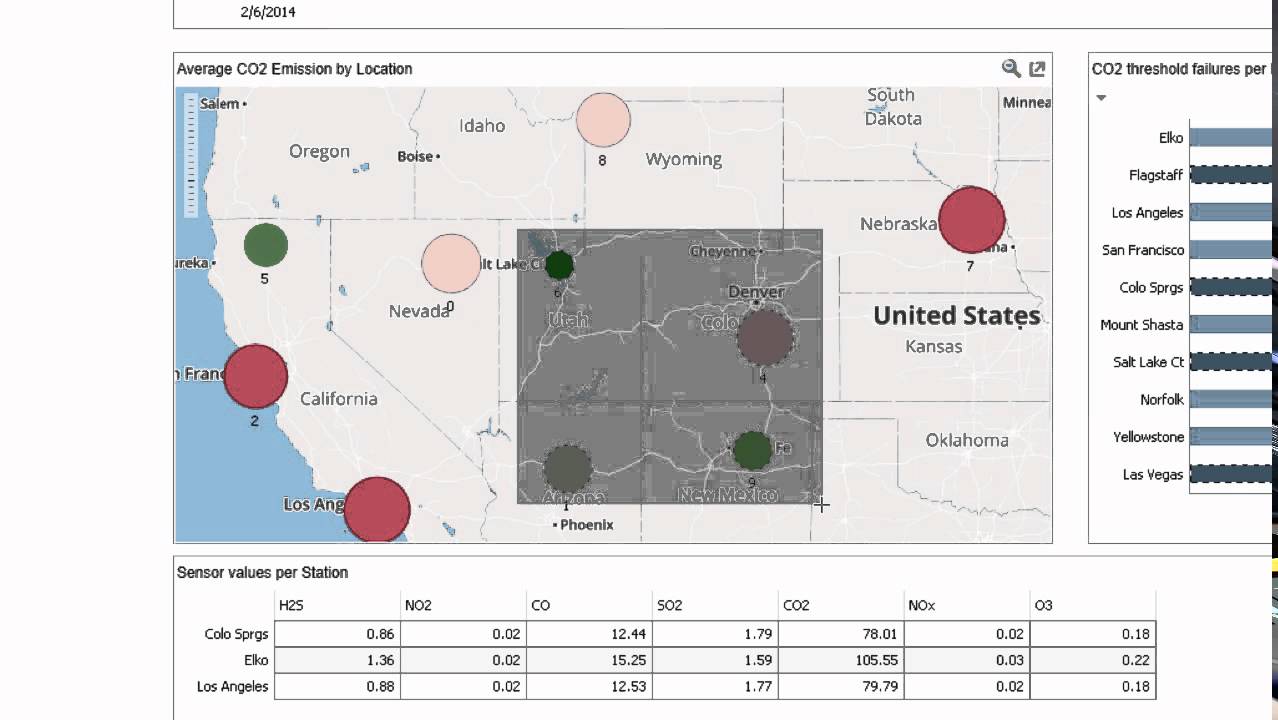Click the CO2 value 105.55 for Elko
The height and width of the screenshot is (720, 1278).
click(x=841, y=660)
